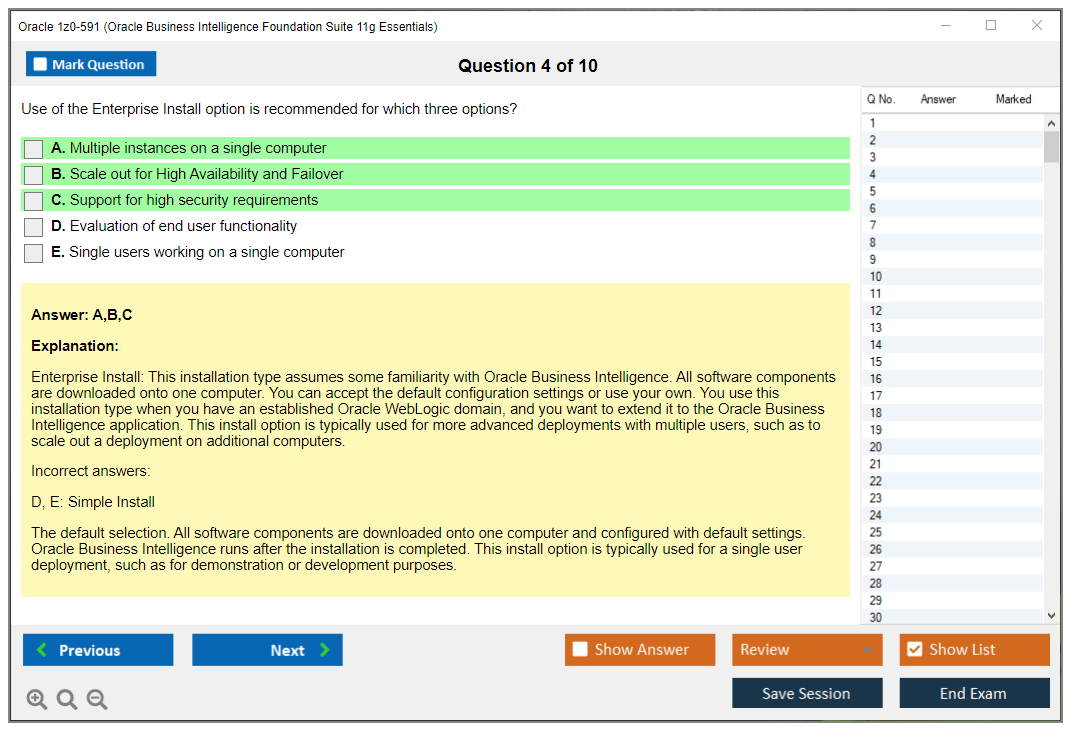Screen dimensions: 1075x735
Task: Uncheck the Show List option
Action: [x=914, y=650]
